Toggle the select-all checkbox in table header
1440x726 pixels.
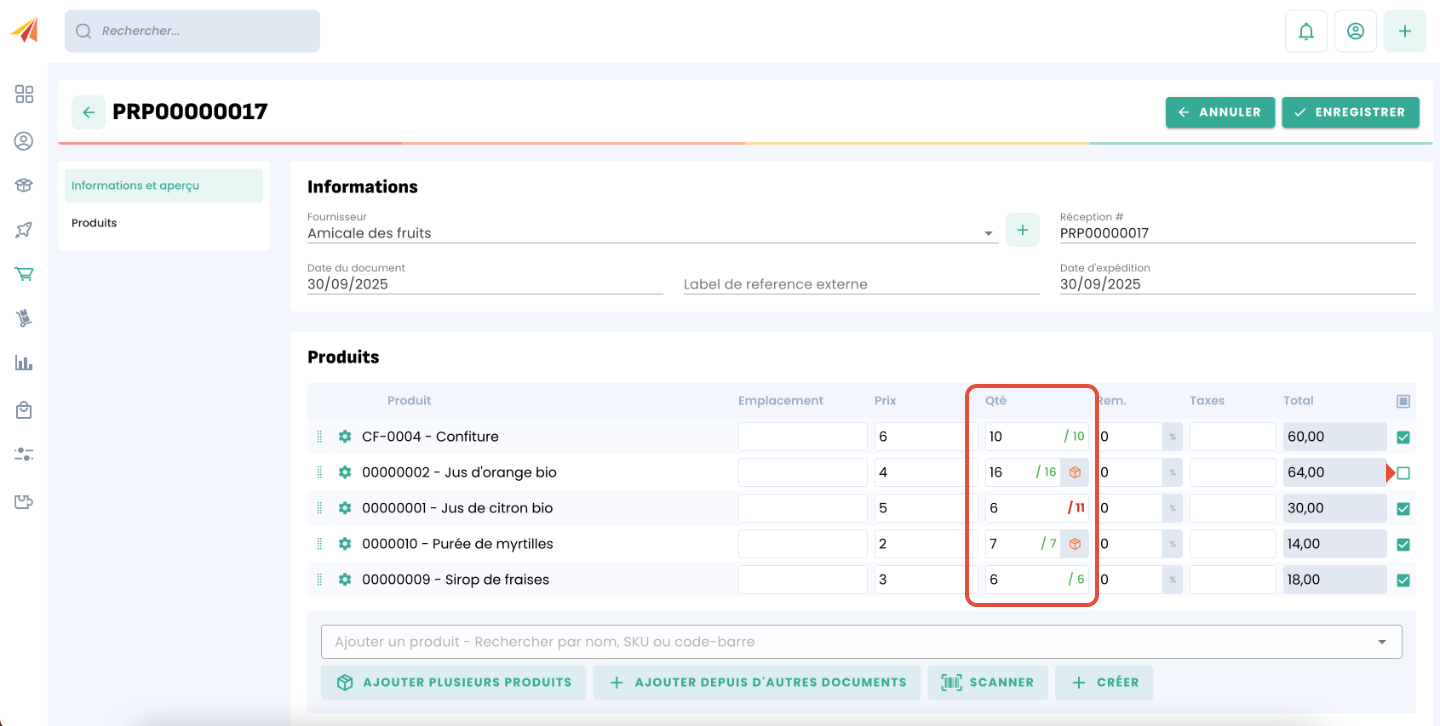click(x=1403, y=401)
